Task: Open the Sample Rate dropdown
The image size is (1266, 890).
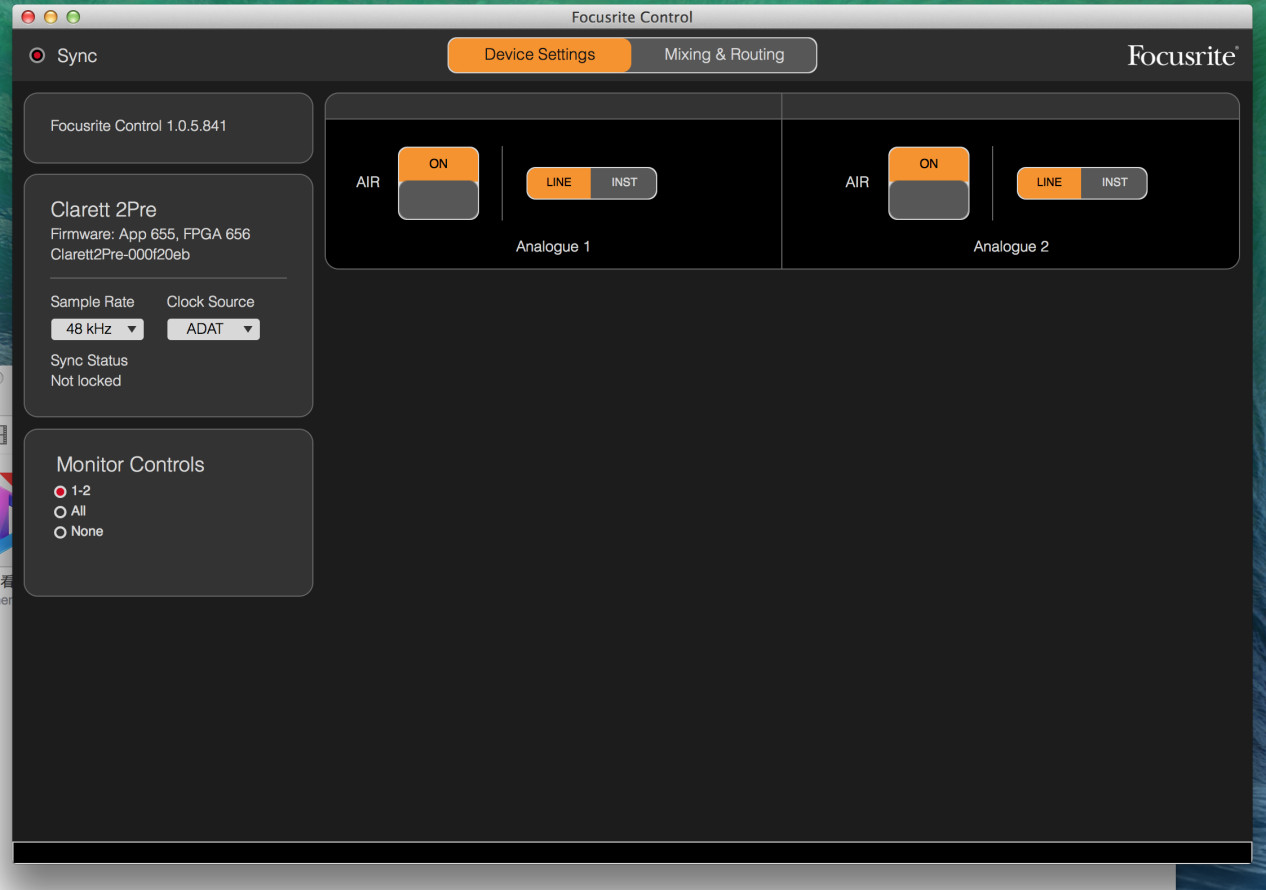Action: (x=97, y=329)
